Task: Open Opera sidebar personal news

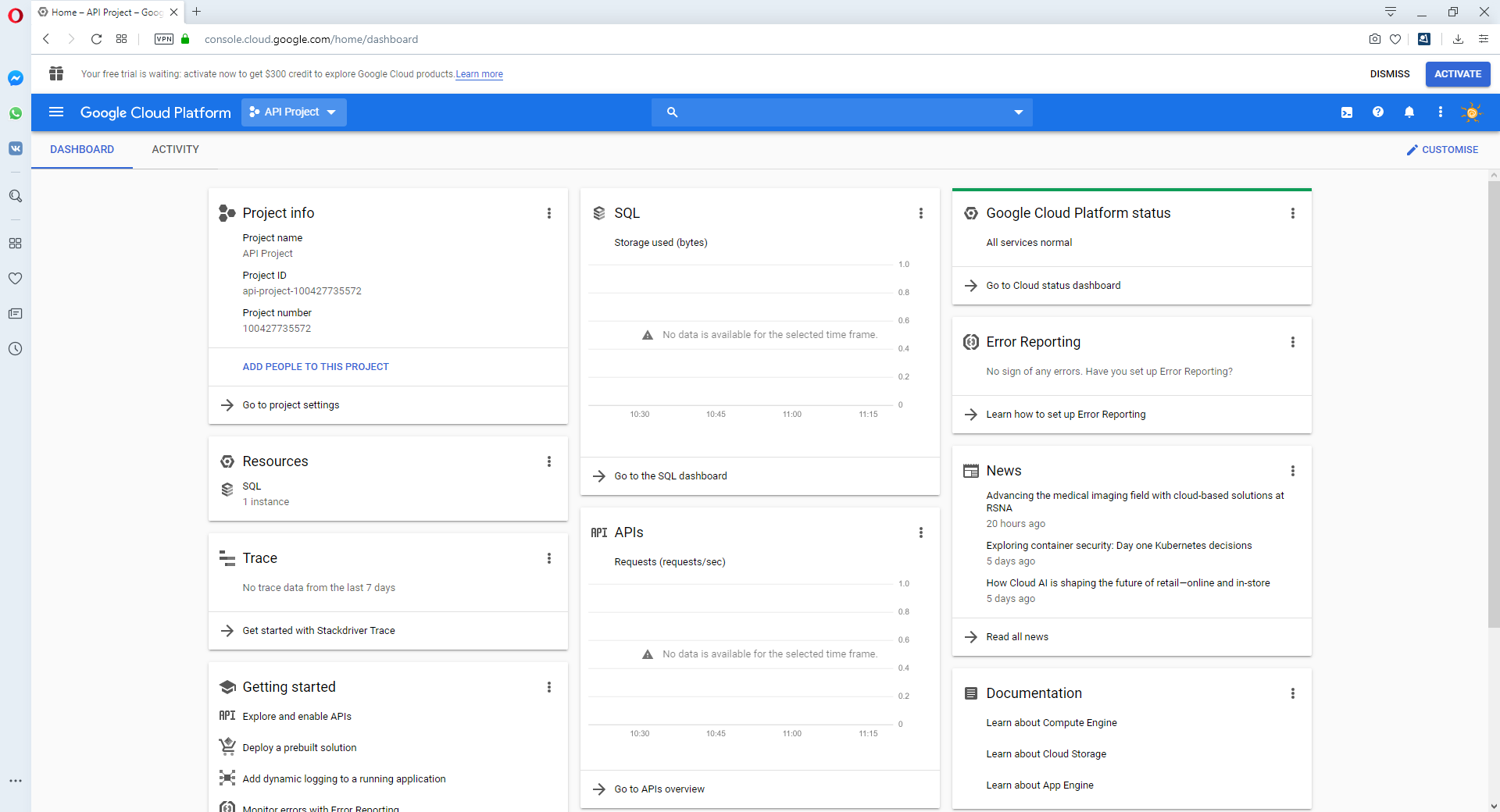Action: coord(16,314)
